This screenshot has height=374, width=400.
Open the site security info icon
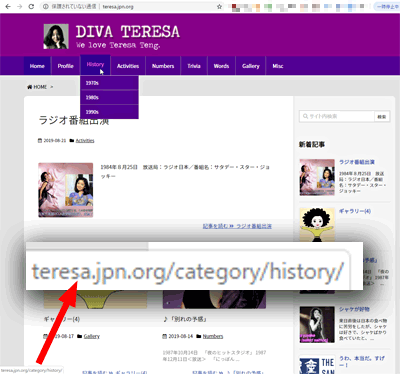[46, 7]
